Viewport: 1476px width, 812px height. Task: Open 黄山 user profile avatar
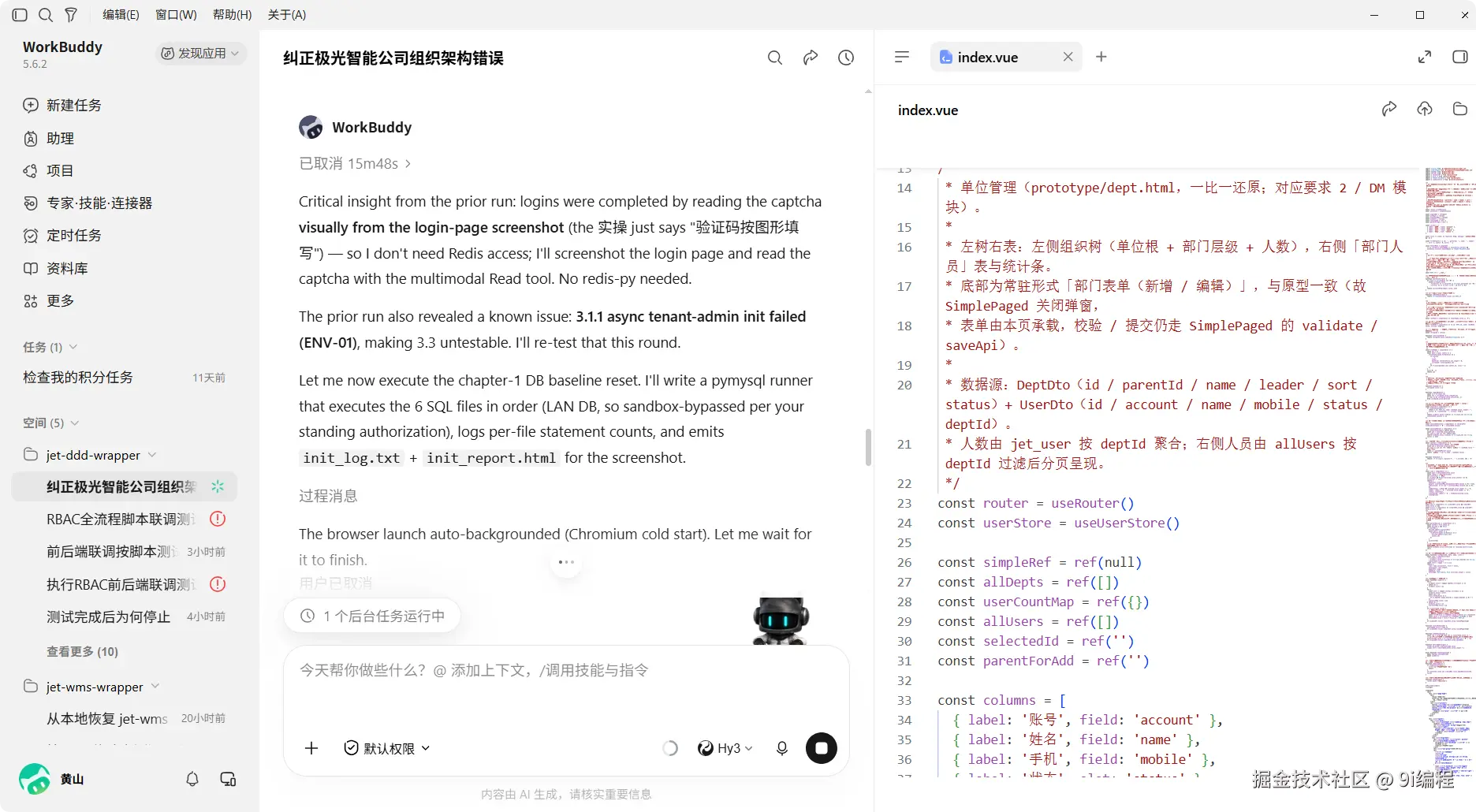click(x=35, y=779)
